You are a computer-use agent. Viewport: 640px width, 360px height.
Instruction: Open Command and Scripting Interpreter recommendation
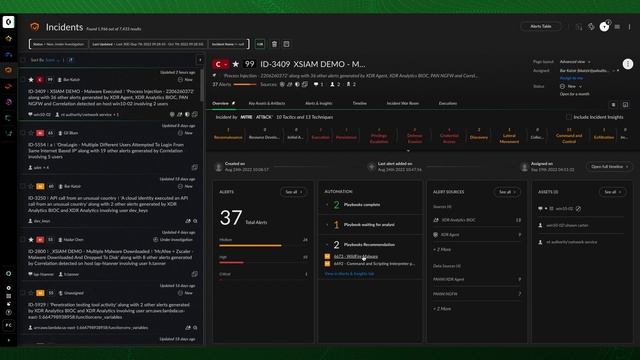point(374,264)
